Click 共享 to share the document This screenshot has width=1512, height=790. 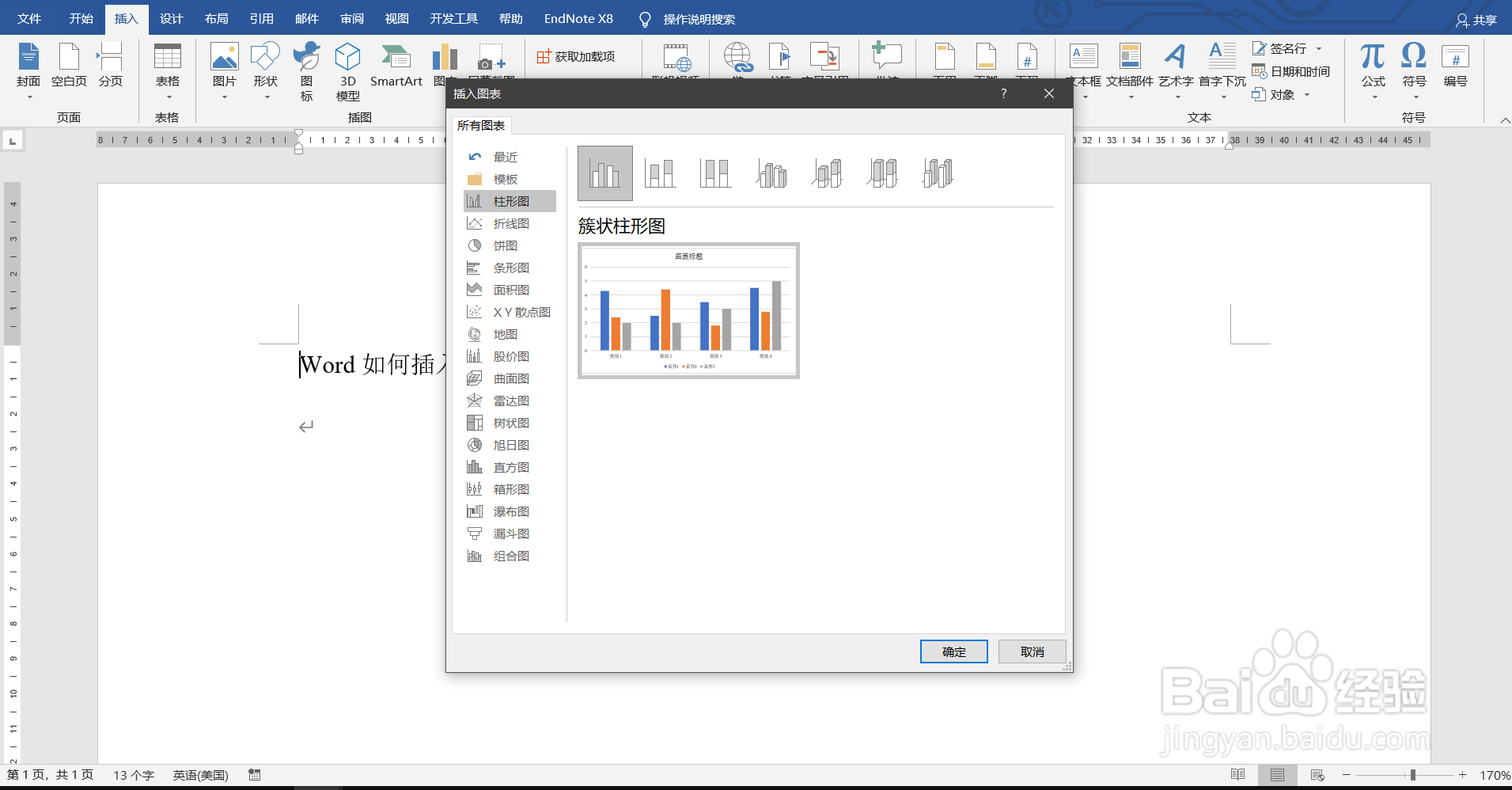(1476, 20)
